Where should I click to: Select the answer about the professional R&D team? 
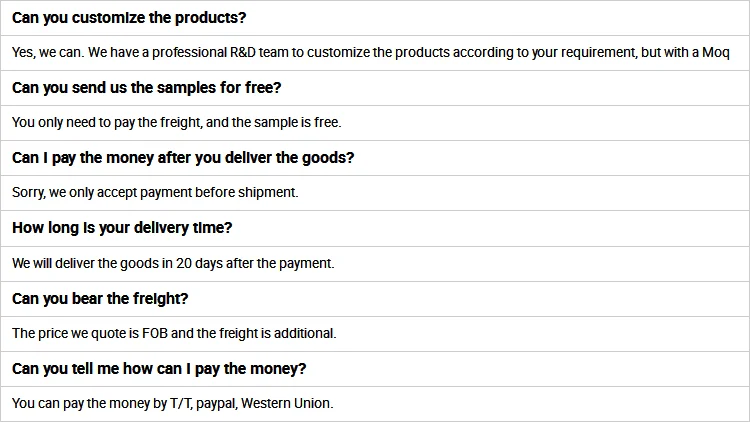pyautogui.click(x=369, y=53)
